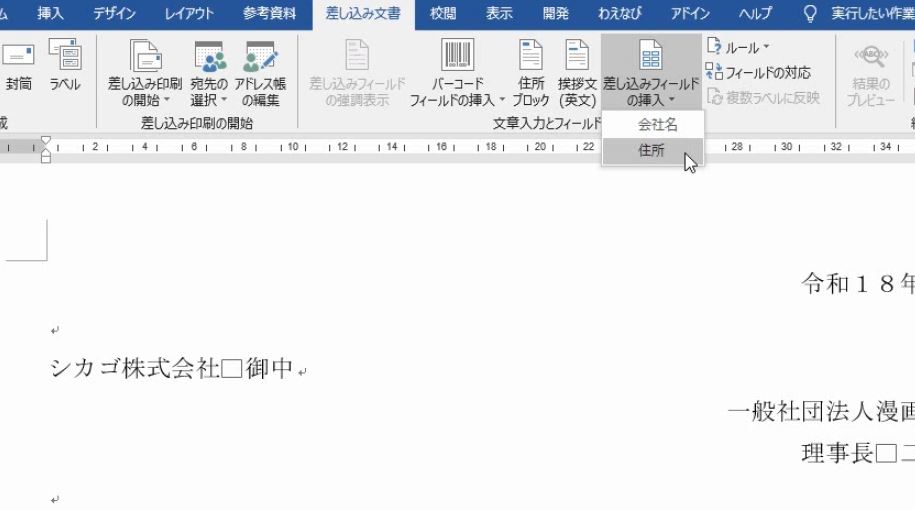Screen dimensions: 915x510
Task: Select 会社名 from field dropdown
Action: (x=653, y=124)
